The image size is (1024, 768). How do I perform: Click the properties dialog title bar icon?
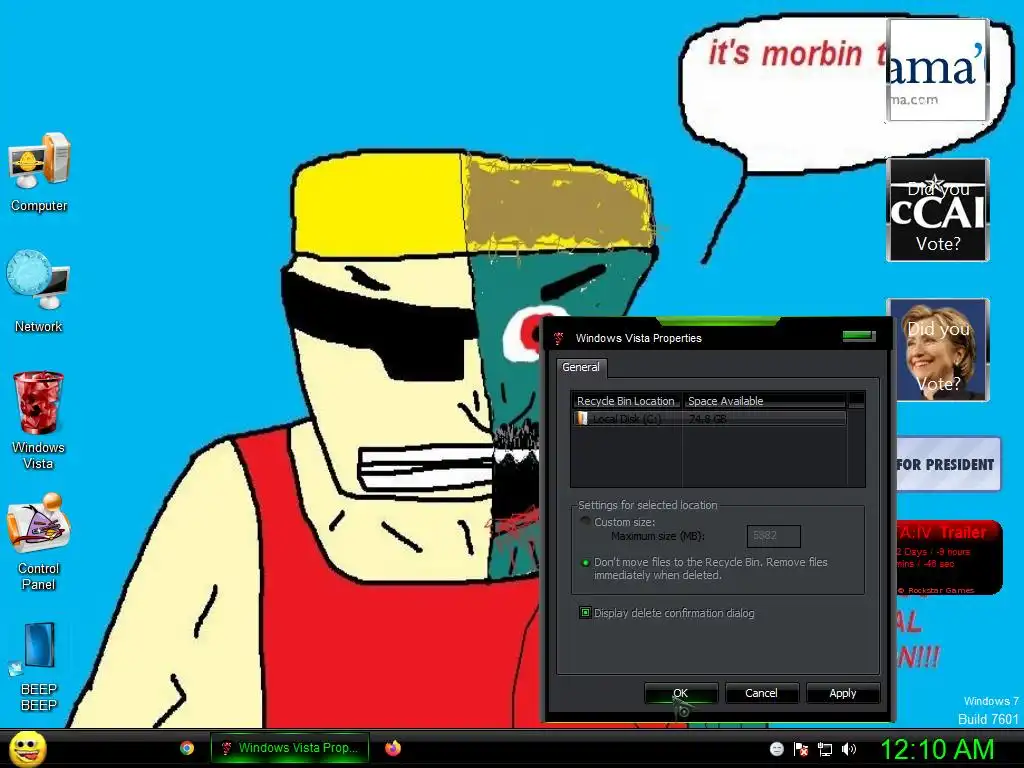559,338
